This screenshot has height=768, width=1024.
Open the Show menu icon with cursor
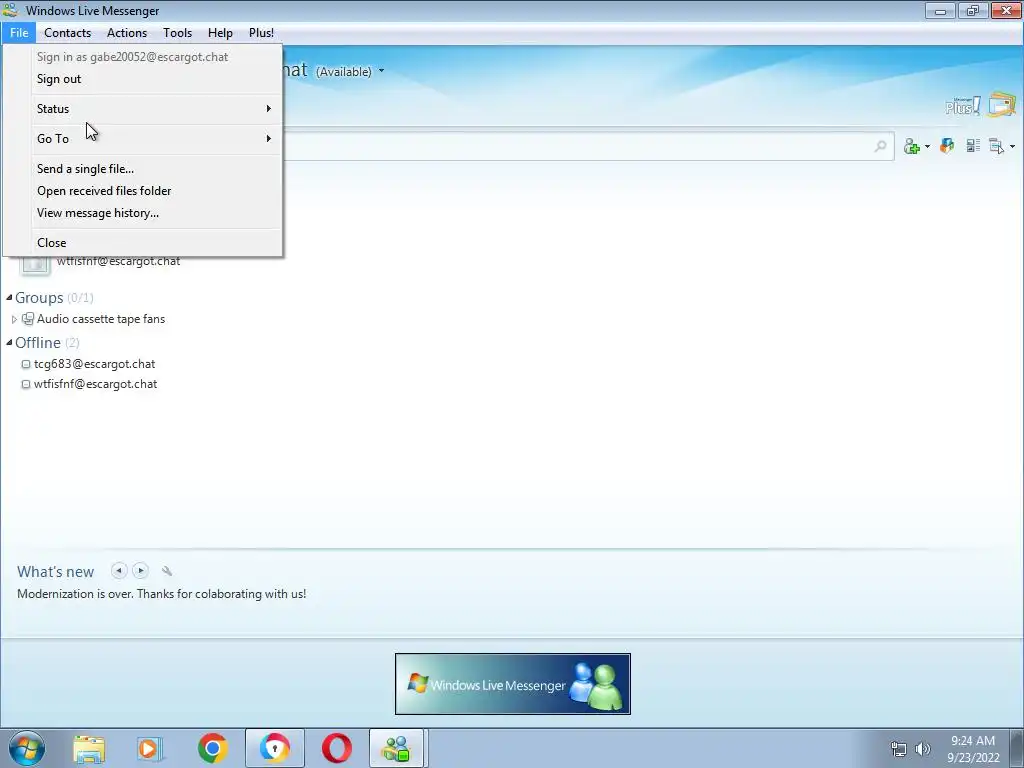pos(997,146)
